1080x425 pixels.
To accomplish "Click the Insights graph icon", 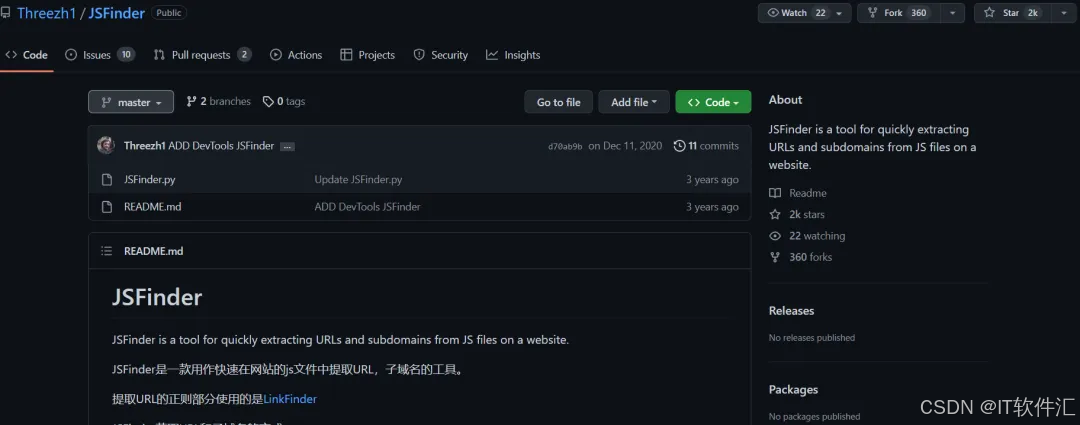I will click(x=492, y=55).
